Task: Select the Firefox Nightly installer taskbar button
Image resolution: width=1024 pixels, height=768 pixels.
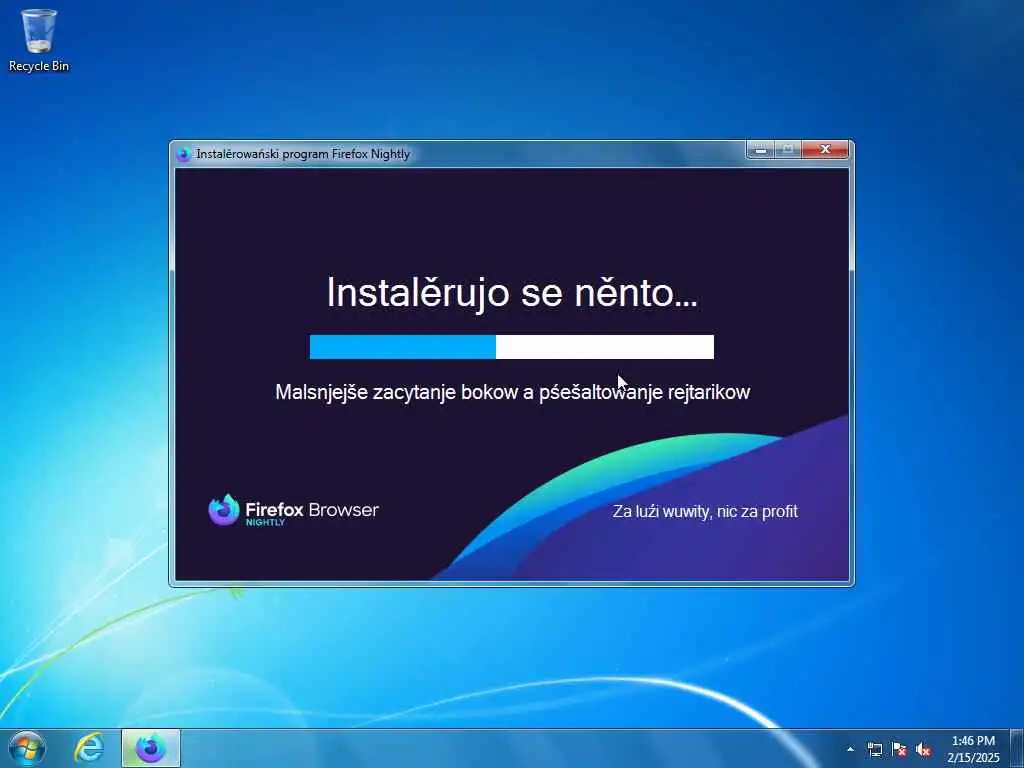Action: point(151,748)
